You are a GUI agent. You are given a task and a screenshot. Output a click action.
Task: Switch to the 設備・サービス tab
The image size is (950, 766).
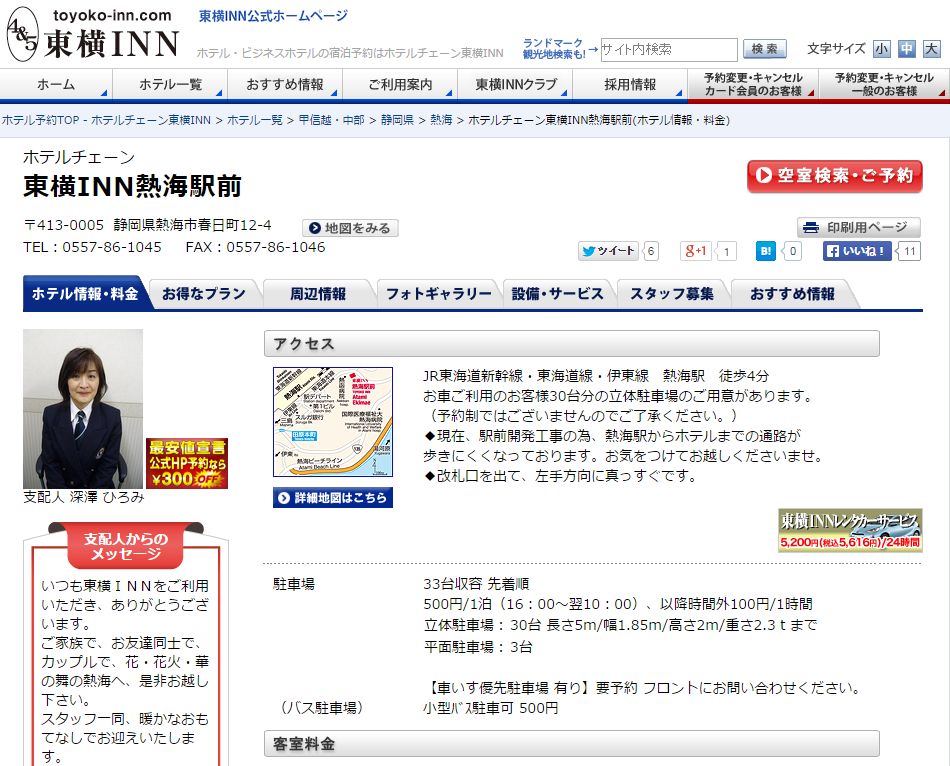[557, 294]
